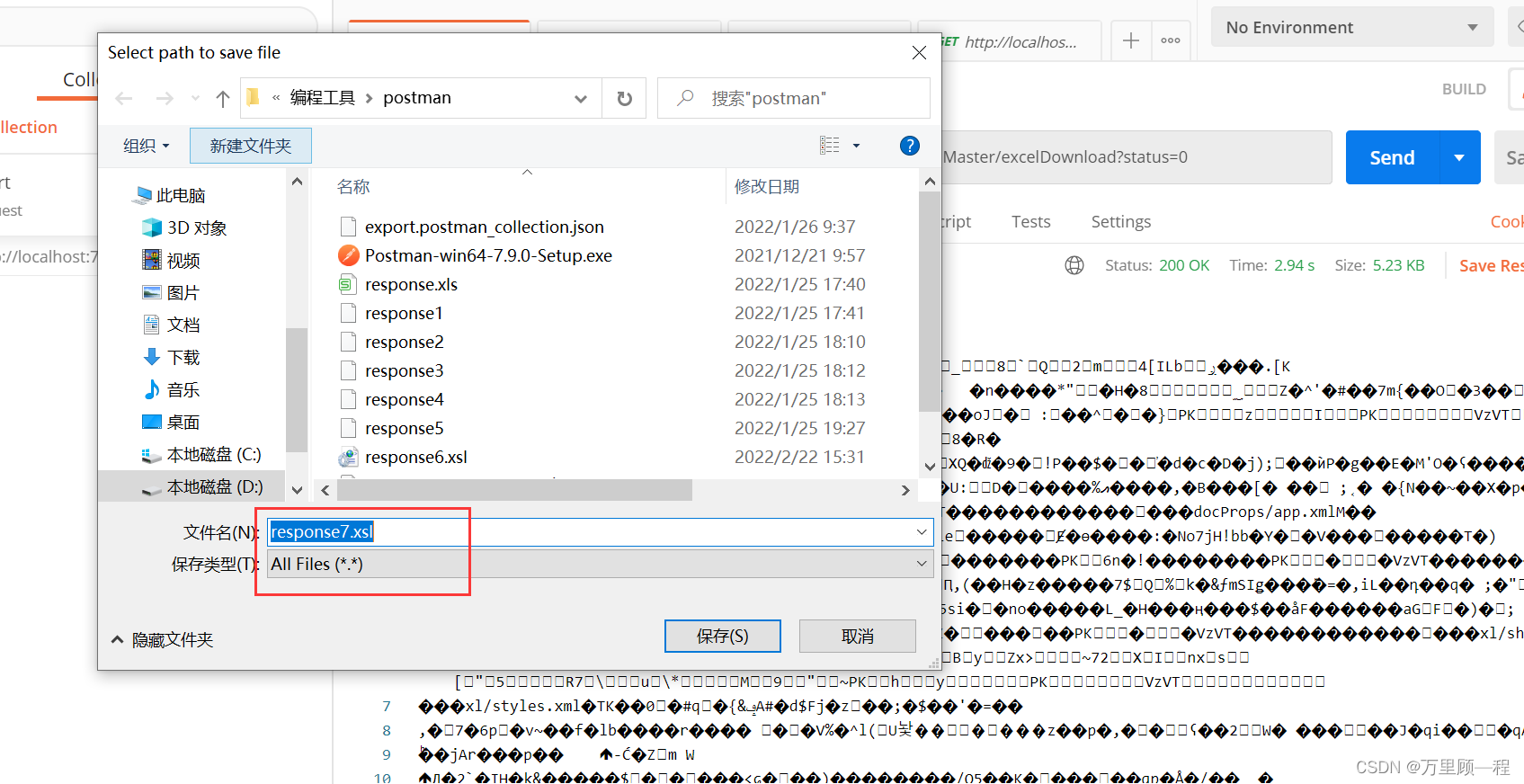Click the BUILD mode label in Postman
This screenshot has width=1524, height=784.
(1464, 89)
